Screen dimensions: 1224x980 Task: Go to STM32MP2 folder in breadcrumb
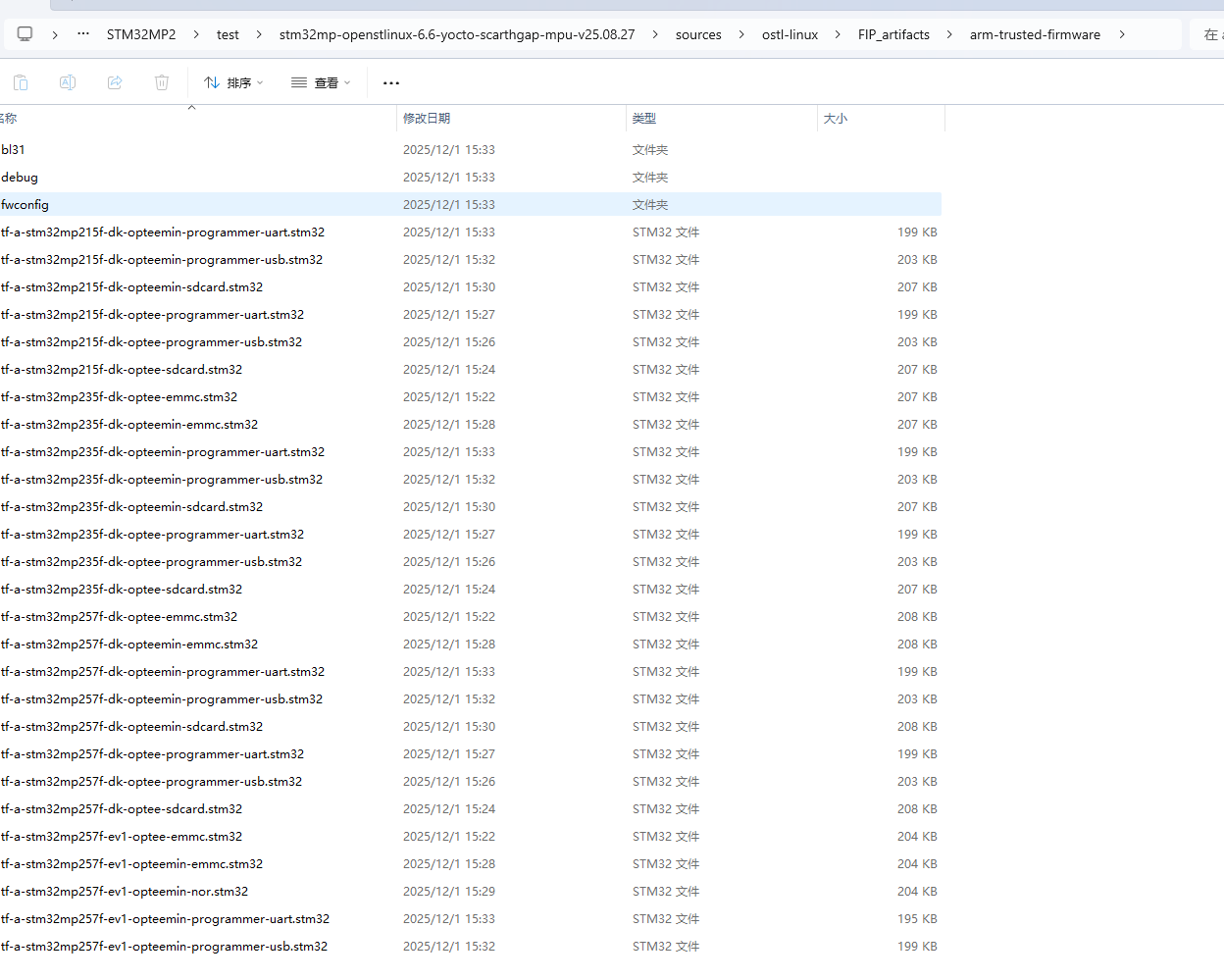click(141, 34)
